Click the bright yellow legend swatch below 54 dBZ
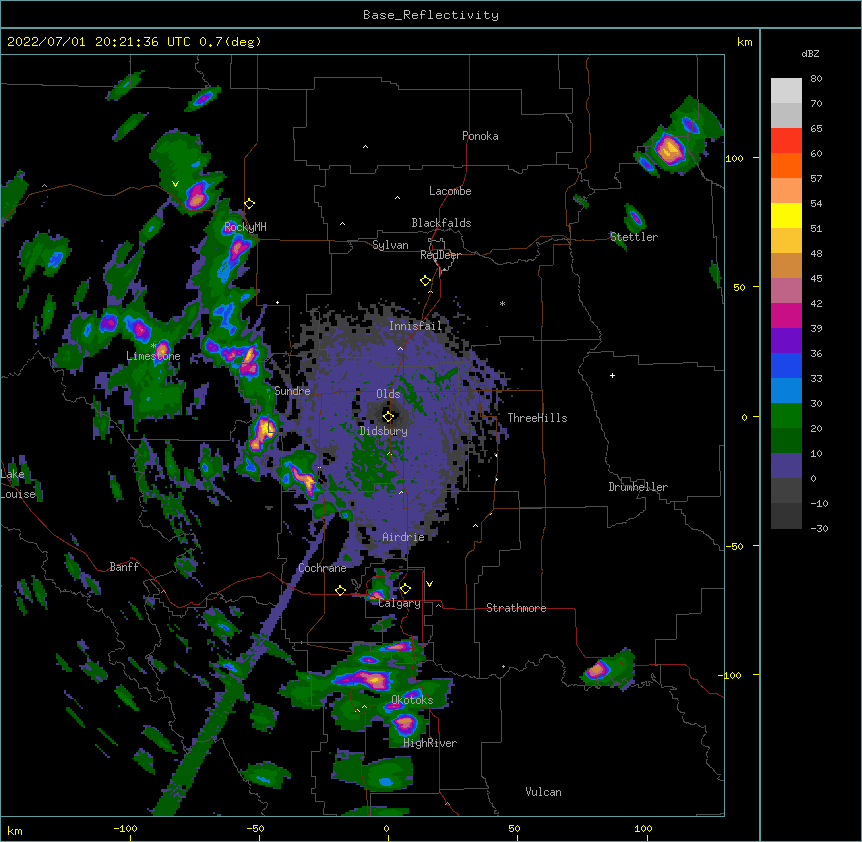Image resolution: width=862 pixels, height=842 pixels. tap(786, 215)
